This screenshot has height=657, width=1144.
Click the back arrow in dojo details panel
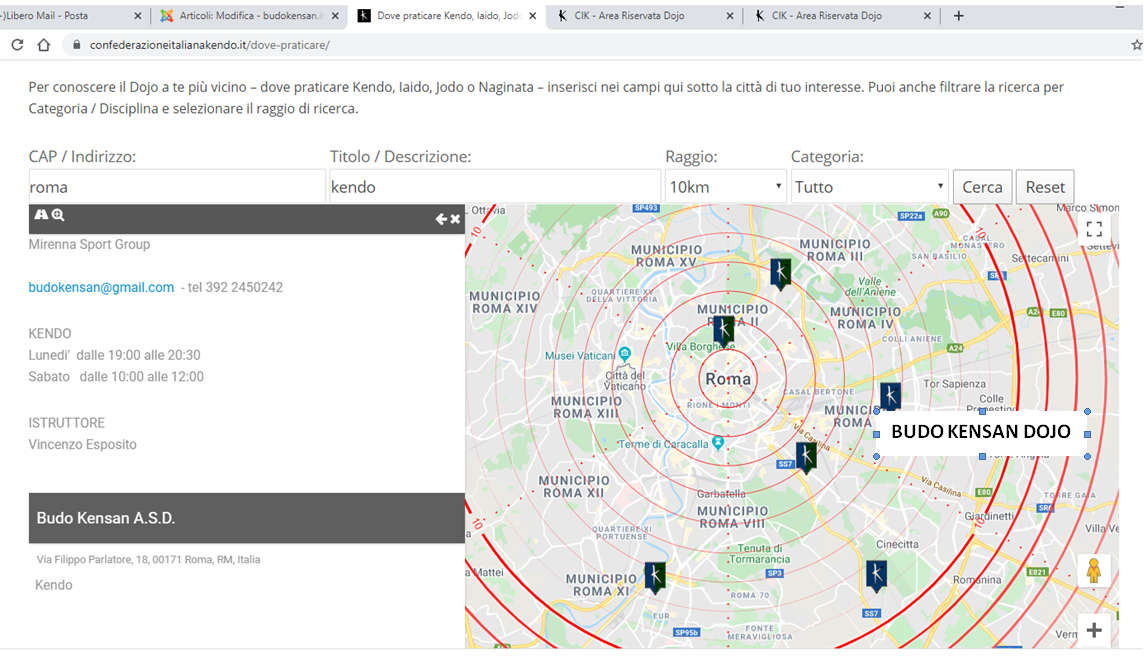(440, 219)
